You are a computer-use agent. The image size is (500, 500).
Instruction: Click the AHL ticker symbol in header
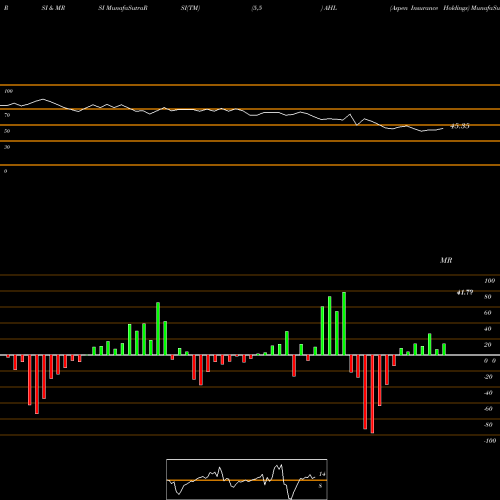coord(330,8)
